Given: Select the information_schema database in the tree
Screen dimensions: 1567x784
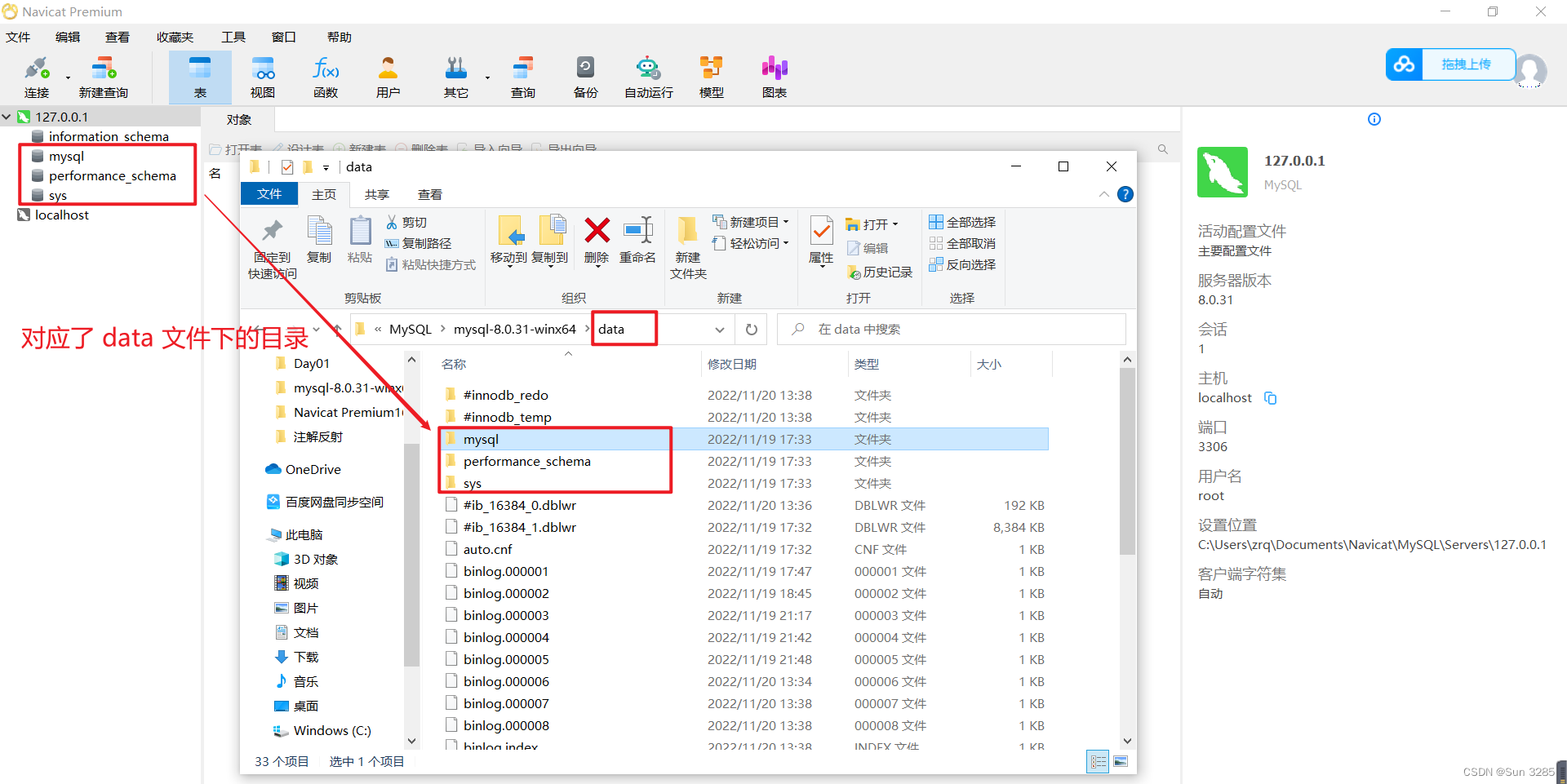Looking at the screenshot, I should (109, 136).
